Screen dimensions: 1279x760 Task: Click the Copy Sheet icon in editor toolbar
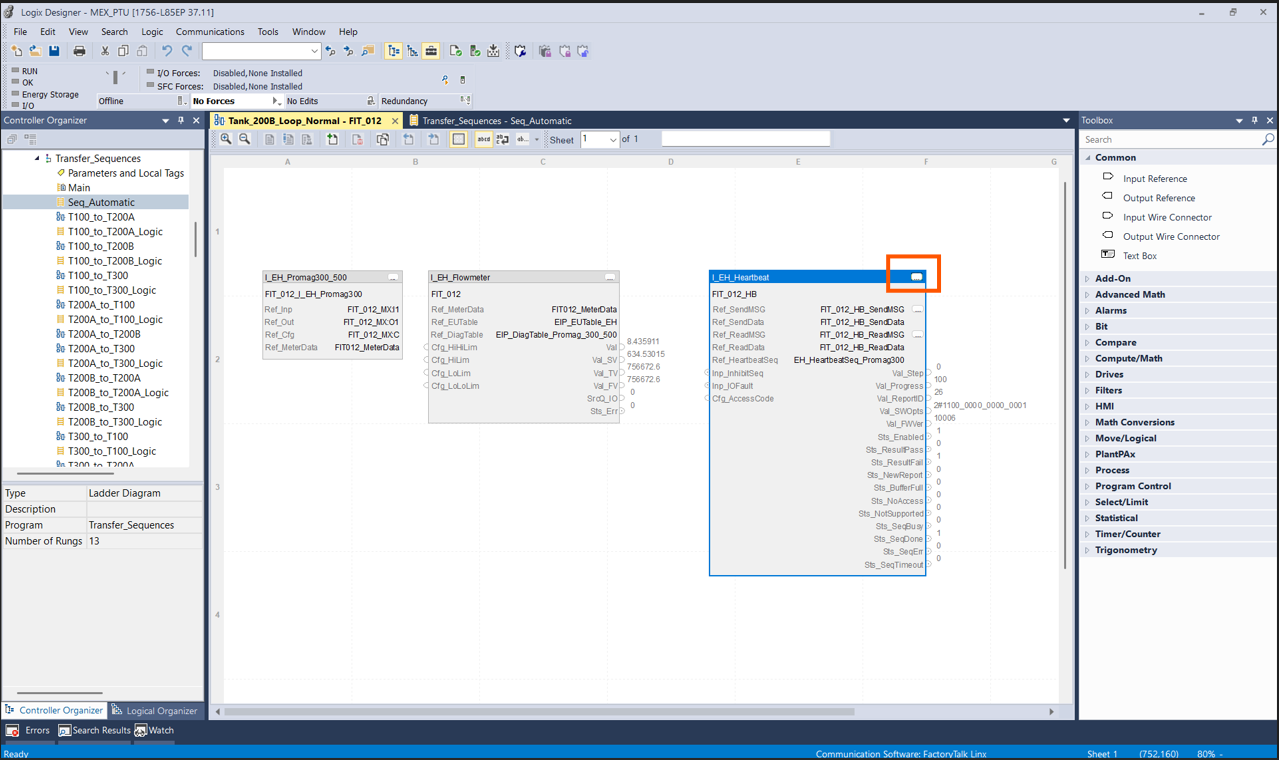(x=383, y=140)
